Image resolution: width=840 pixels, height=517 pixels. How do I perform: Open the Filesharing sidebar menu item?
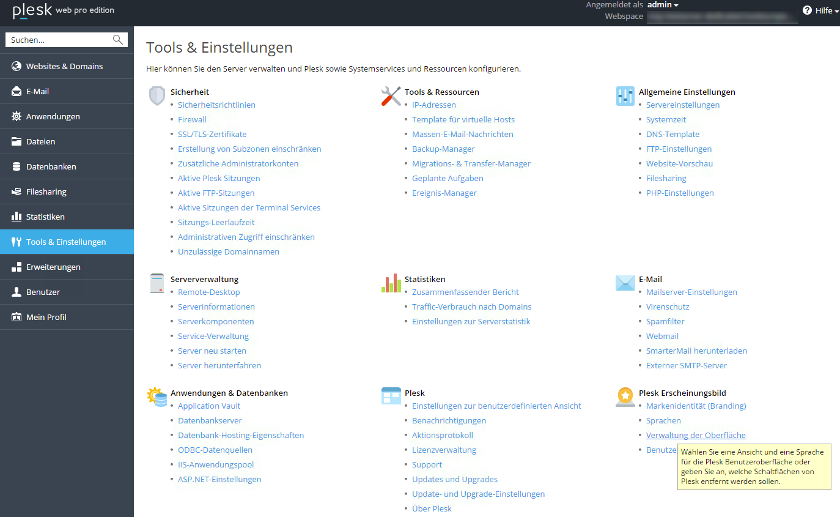pos(67,192)
